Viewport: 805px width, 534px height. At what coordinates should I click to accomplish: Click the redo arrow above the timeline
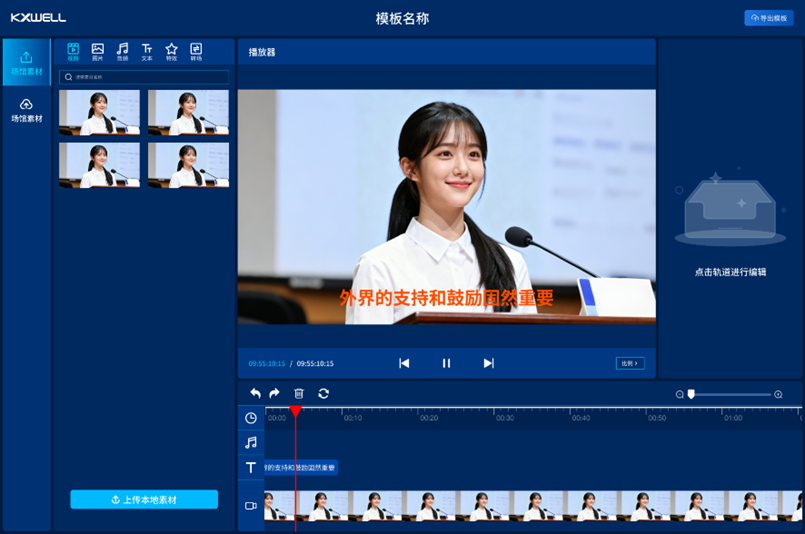click(x=274, y=394)
